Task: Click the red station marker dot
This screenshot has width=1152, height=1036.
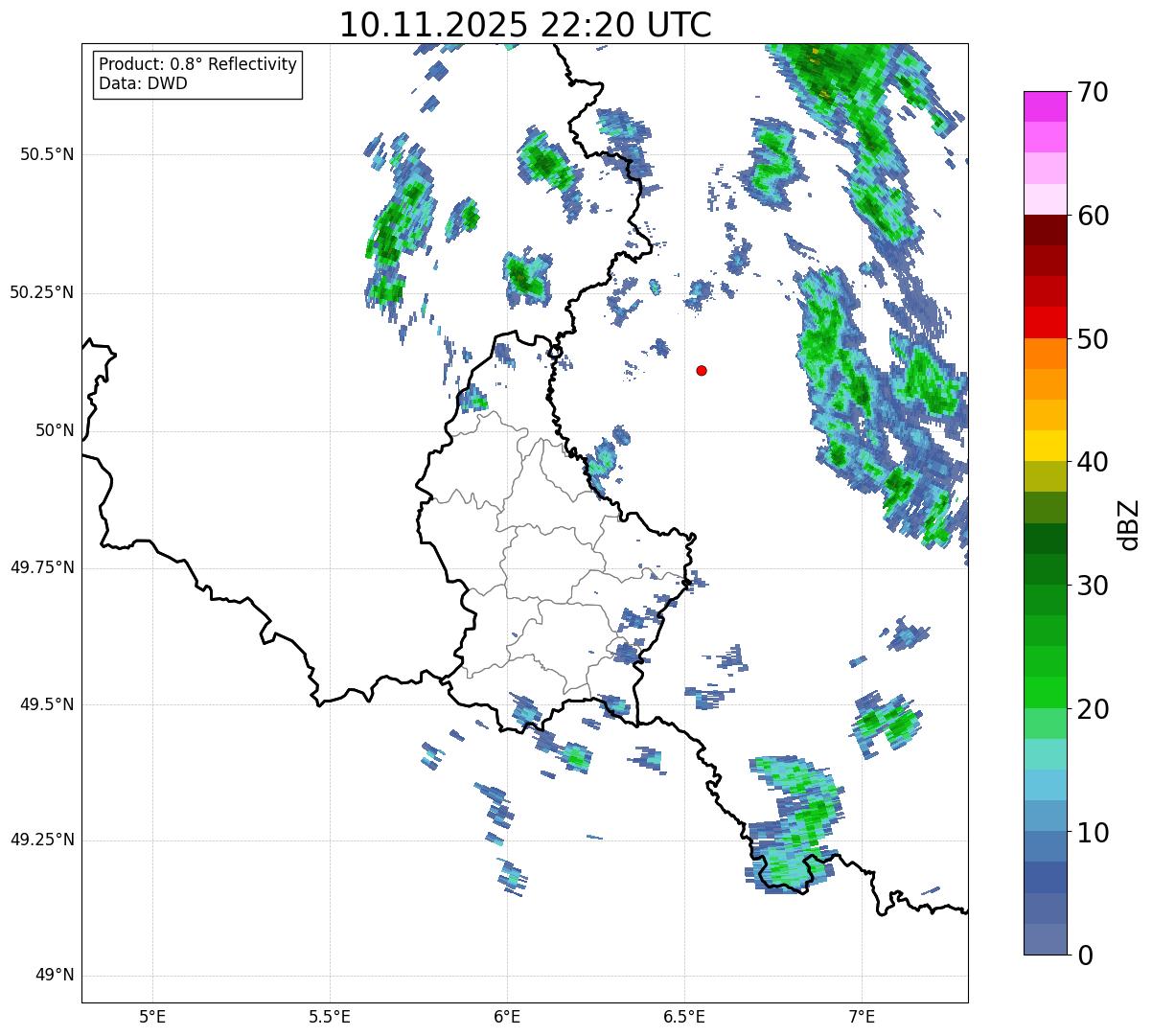Action: (702, 370)
